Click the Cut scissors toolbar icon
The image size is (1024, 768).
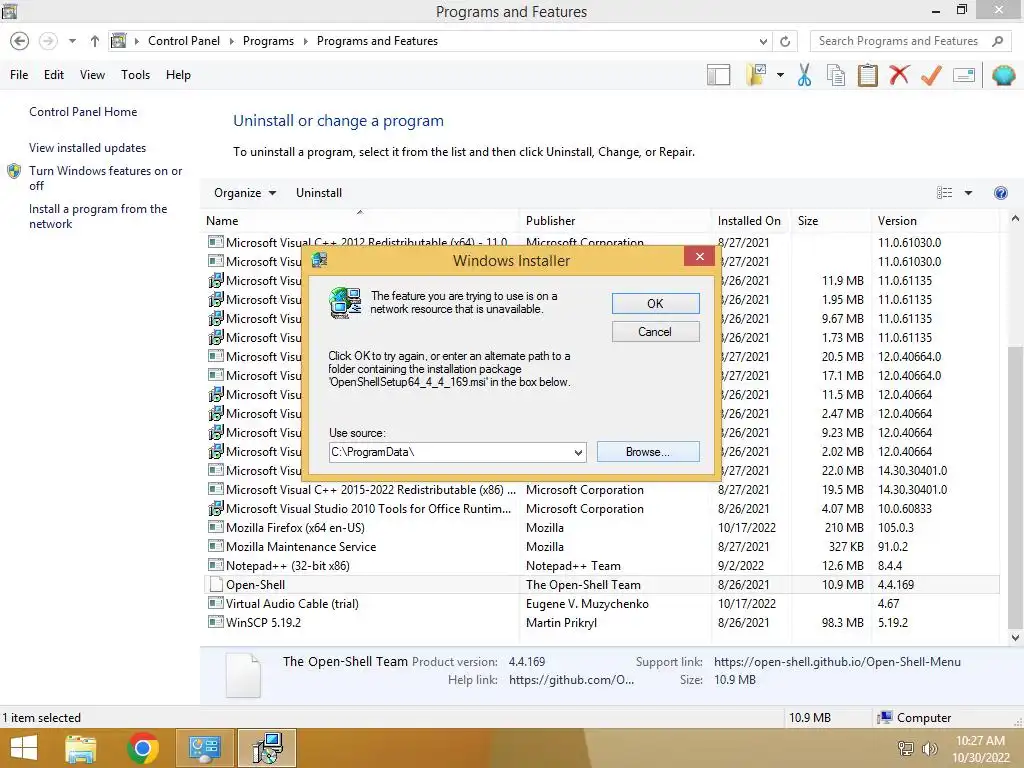tap(805, 75)
